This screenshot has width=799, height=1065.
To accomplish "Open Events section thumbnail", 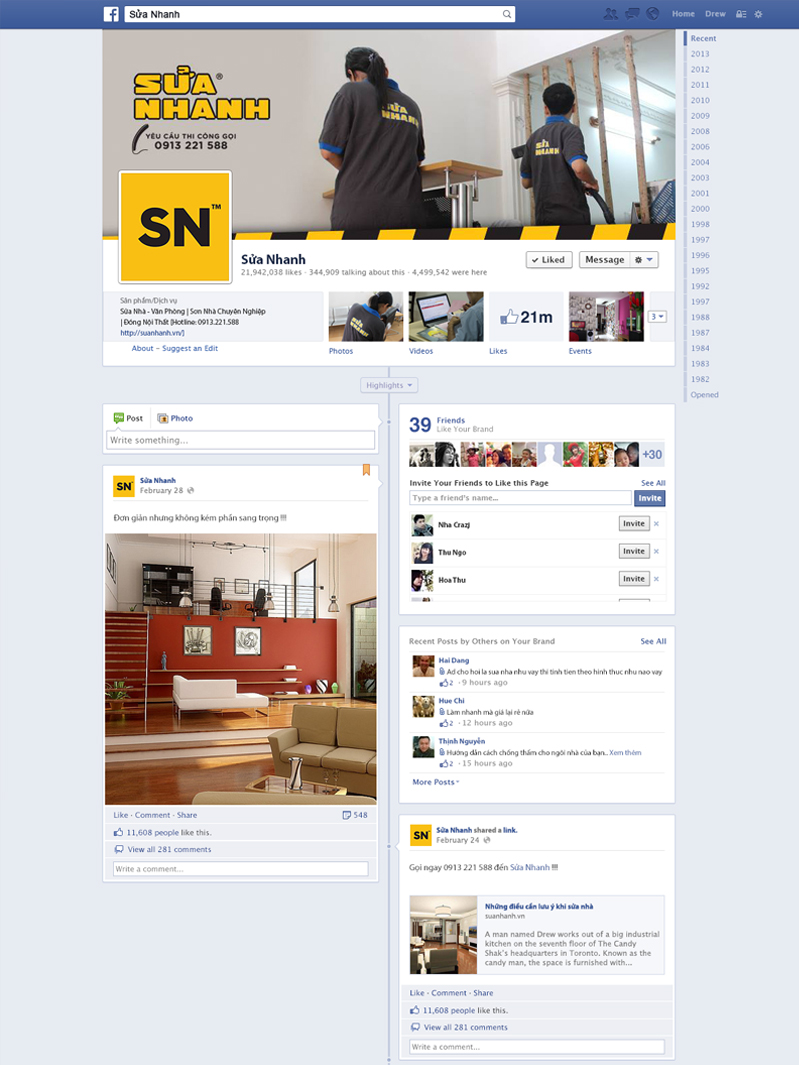I will [x=606, y=317].
